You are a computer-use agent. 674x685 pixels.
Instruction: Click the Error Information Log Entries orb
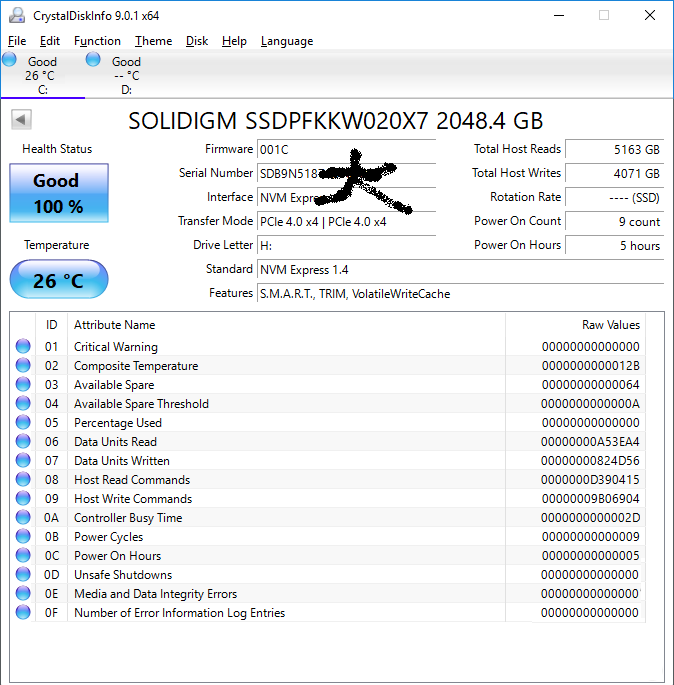point(23,612)
